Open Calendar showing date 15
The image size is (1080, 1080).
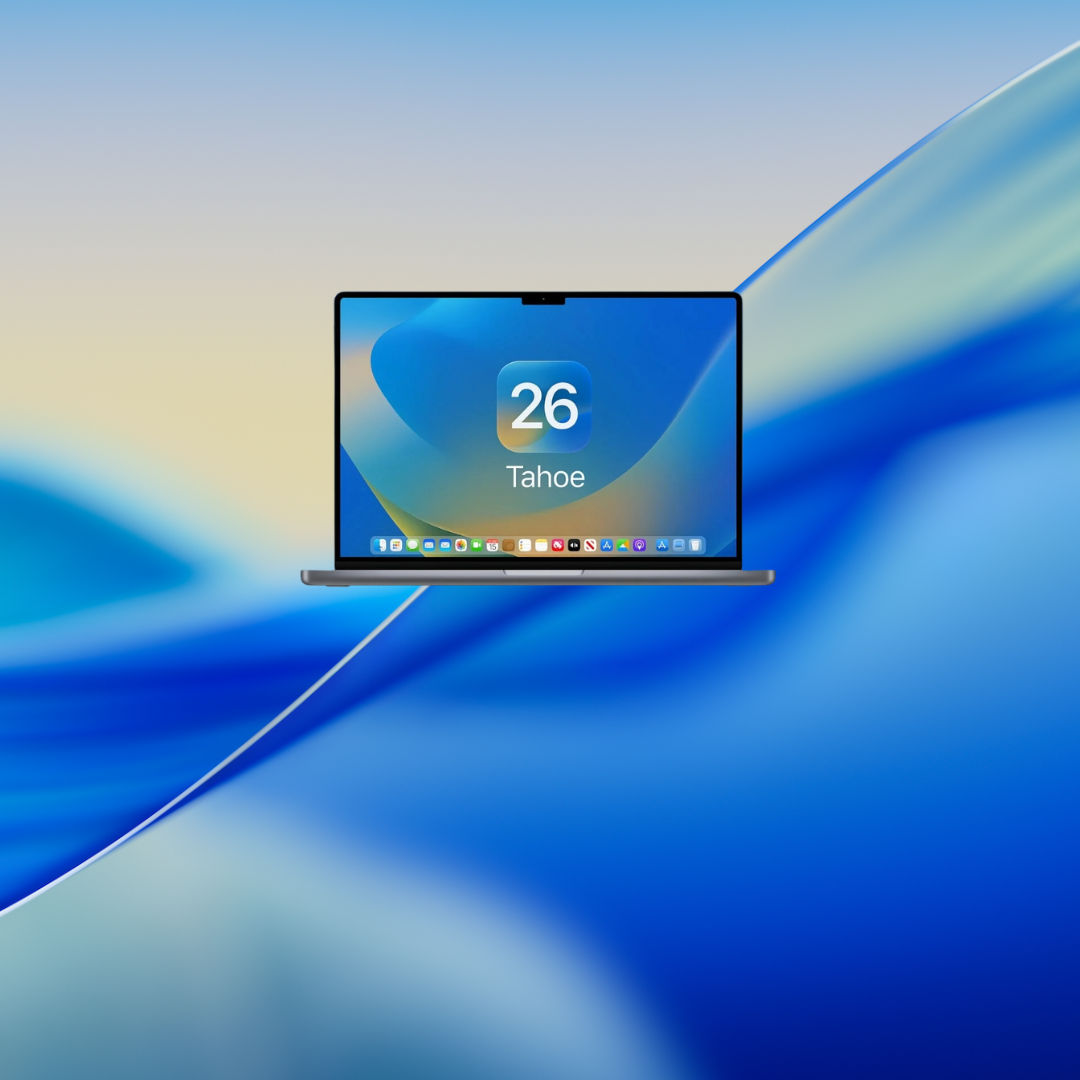[x=492, y=545]
